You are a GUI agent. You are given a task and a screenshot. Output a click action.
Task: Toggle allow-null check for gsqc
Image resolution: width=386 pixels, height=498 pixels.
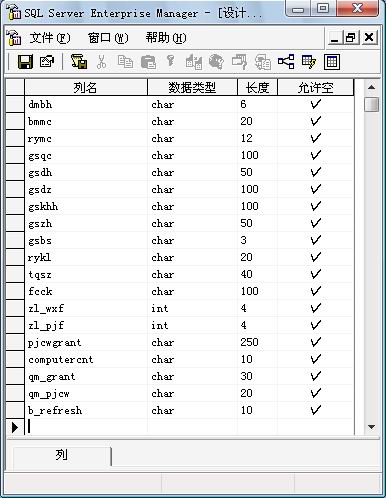[x=315, y=155]
